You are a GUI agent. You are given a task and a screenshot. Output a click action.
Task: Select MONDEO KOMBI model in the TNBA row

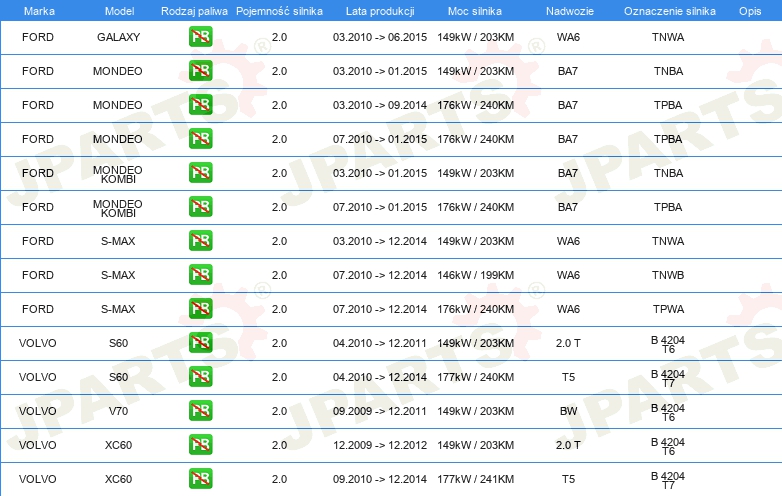click(118, 174)
